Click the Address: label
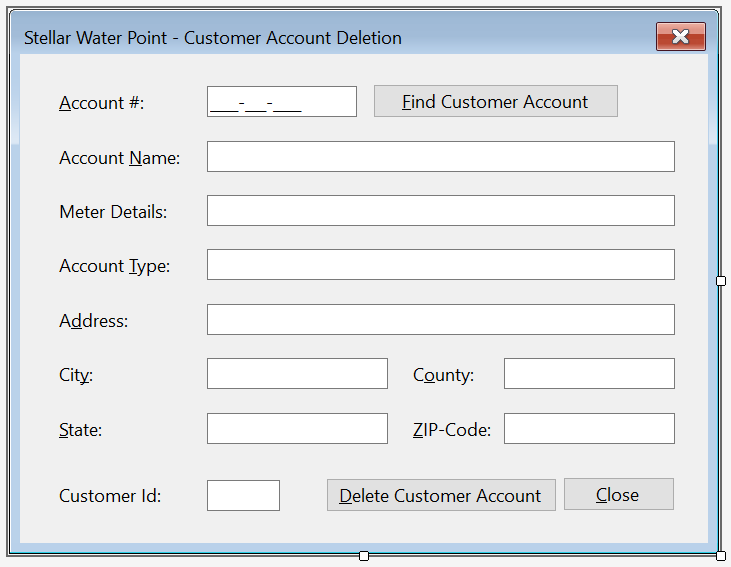The height and width of the screenshot is (567, 731). 93,321
